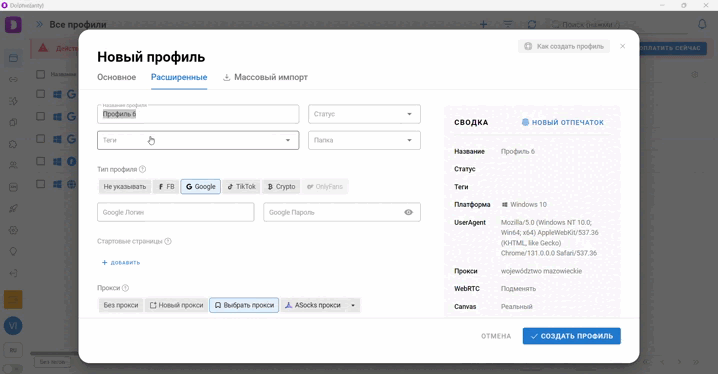
Task: Open the lightbulb tips icon in sidebar
Action: (13, 251)
